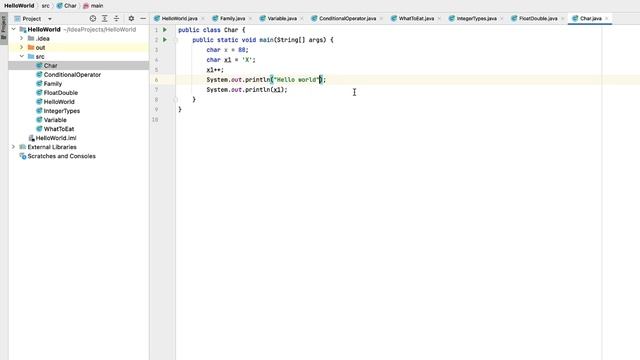Open Project panel settings gear

(131, 18)
